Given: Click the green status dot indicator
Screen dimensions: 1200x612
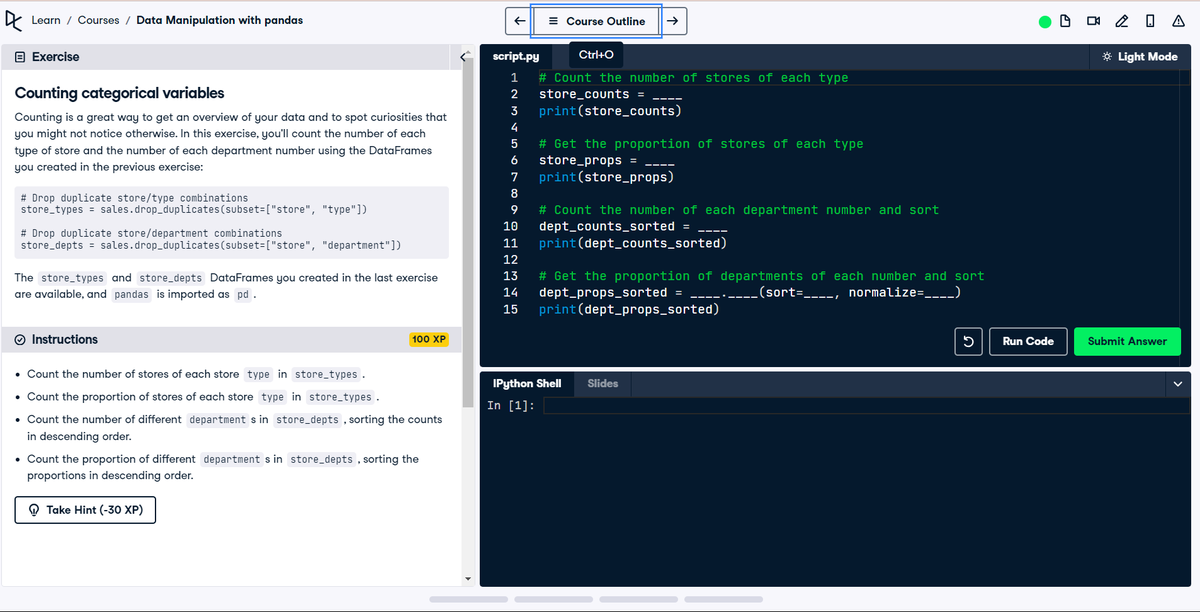Looking at the screenshot, I should (1045, 21).
